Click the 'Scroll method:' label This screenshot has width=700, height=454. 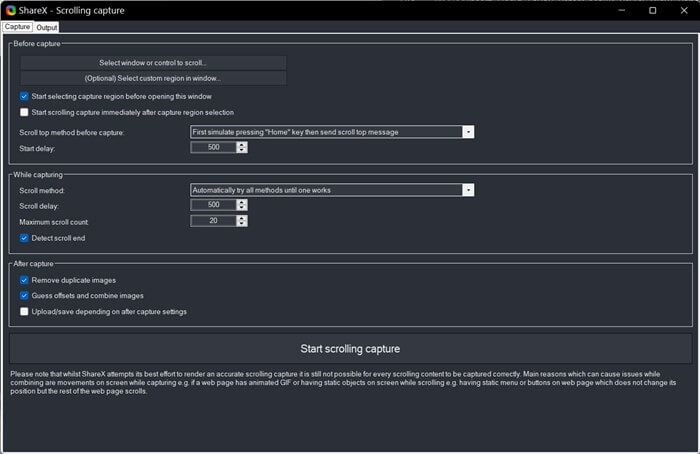click(x=42, y=191)
